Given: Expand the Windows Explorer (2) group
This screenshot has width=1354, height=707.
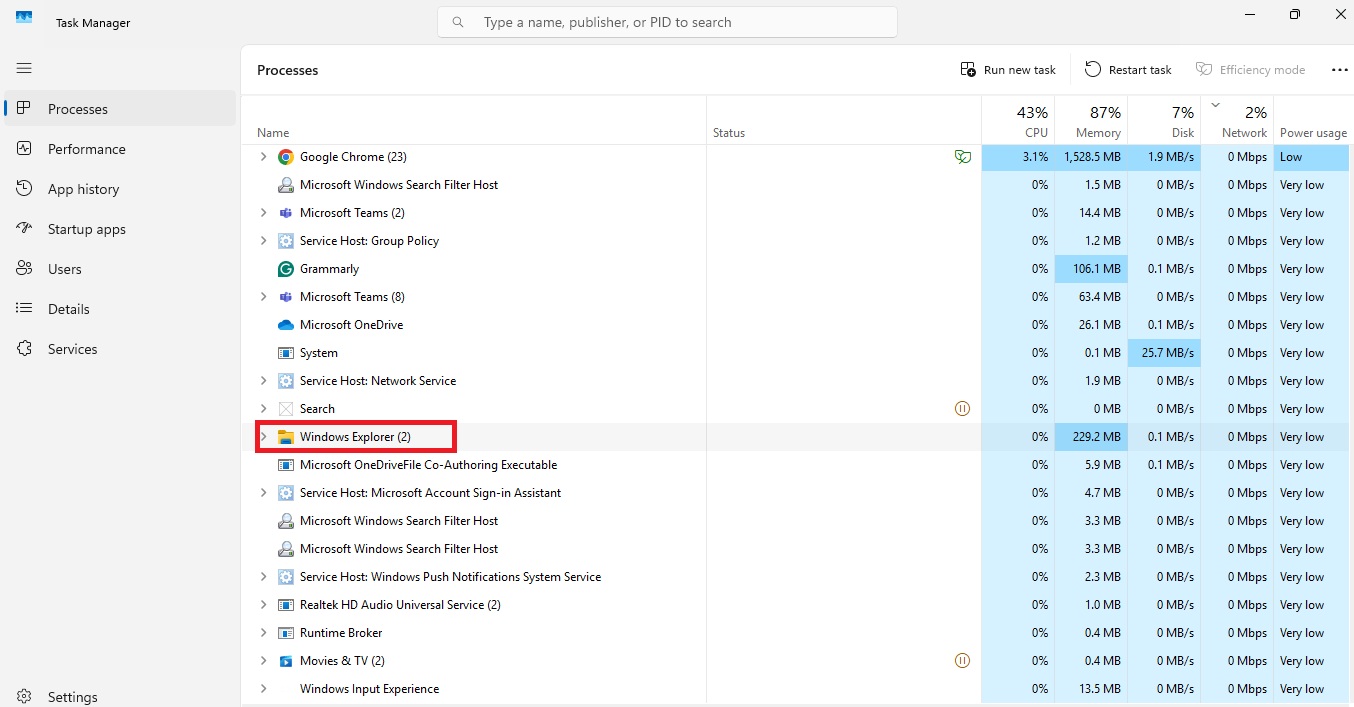Looking at the screenshot, I should (x=264, y=437).
